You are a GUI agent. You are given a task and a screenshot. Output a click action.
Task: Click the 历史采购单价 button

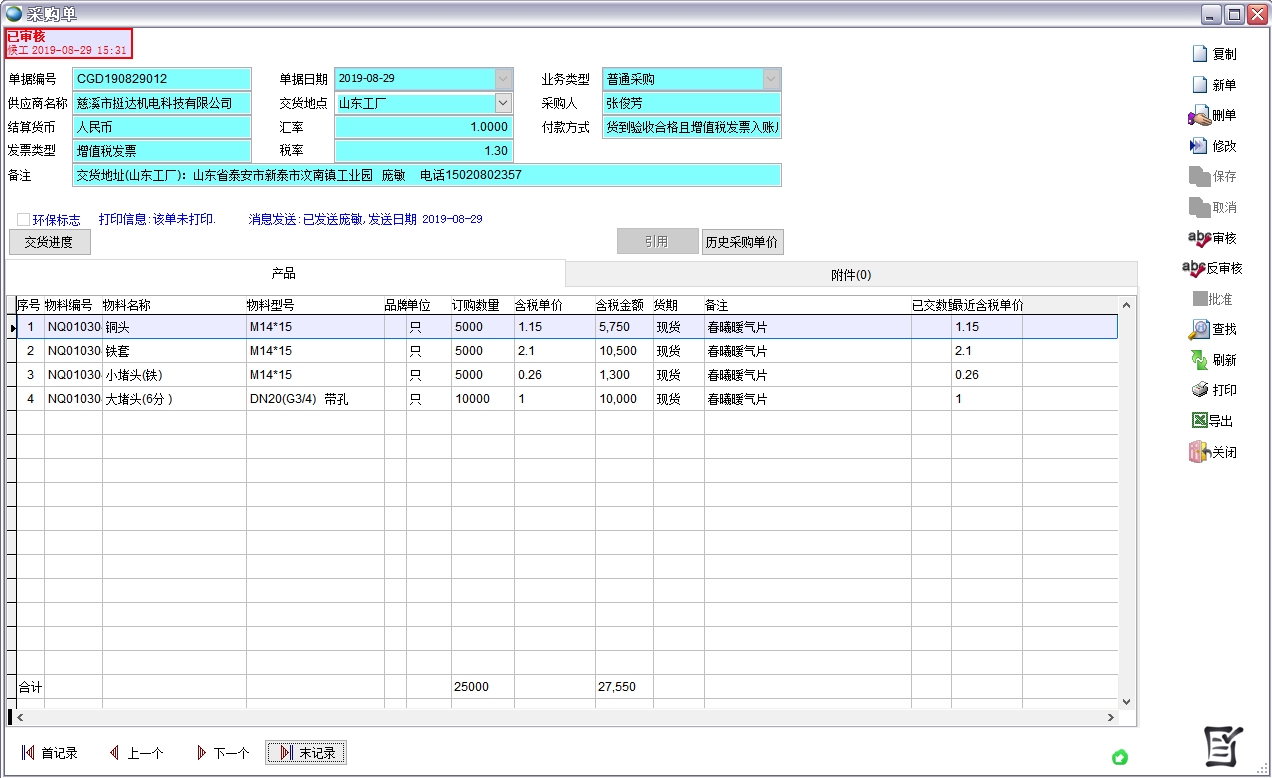(x=742, y=241)
